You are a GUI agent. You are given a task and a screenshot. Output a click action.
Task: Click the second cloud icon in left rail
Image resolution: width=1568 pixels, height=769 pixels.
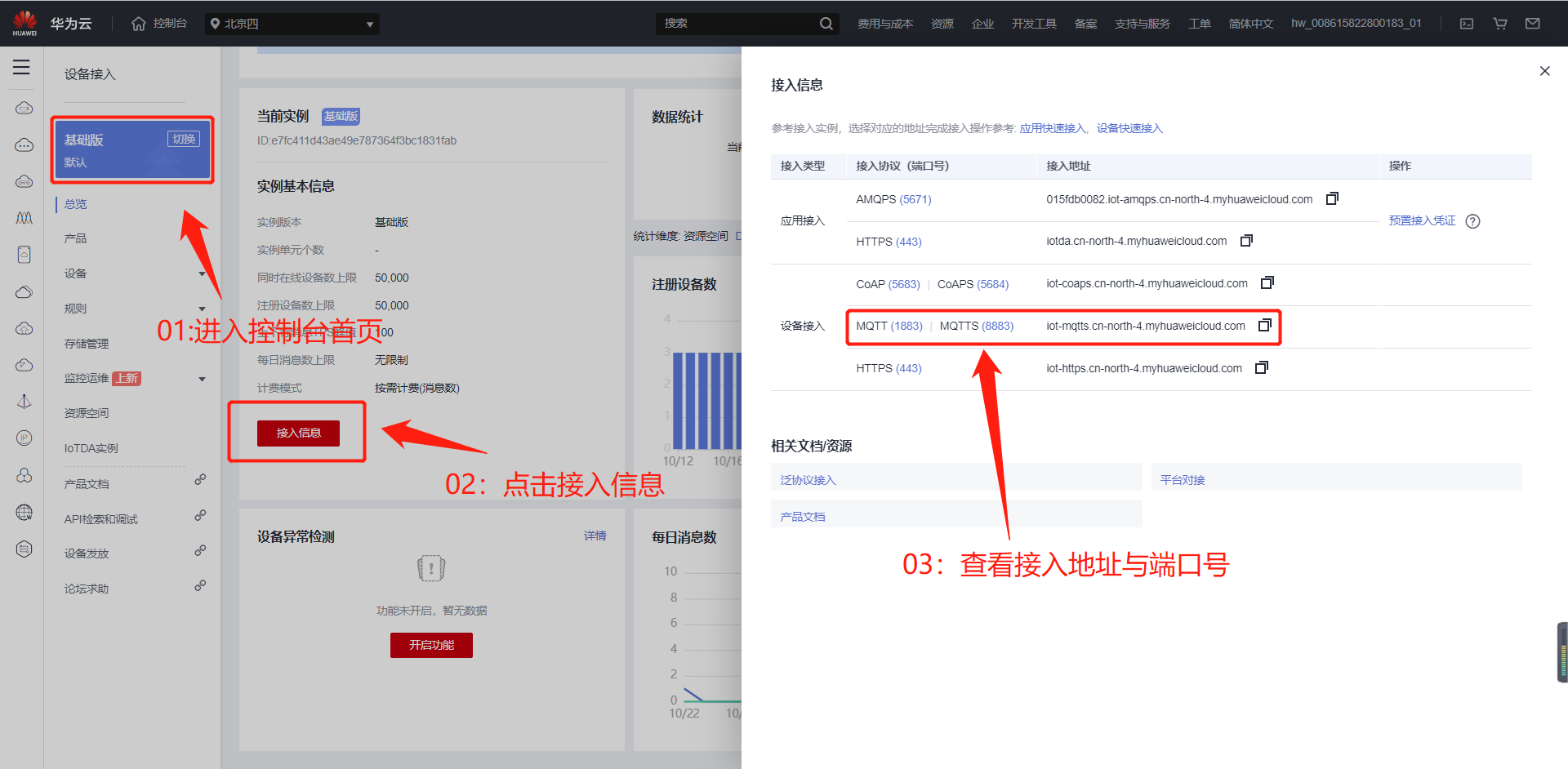click(24, 145)
